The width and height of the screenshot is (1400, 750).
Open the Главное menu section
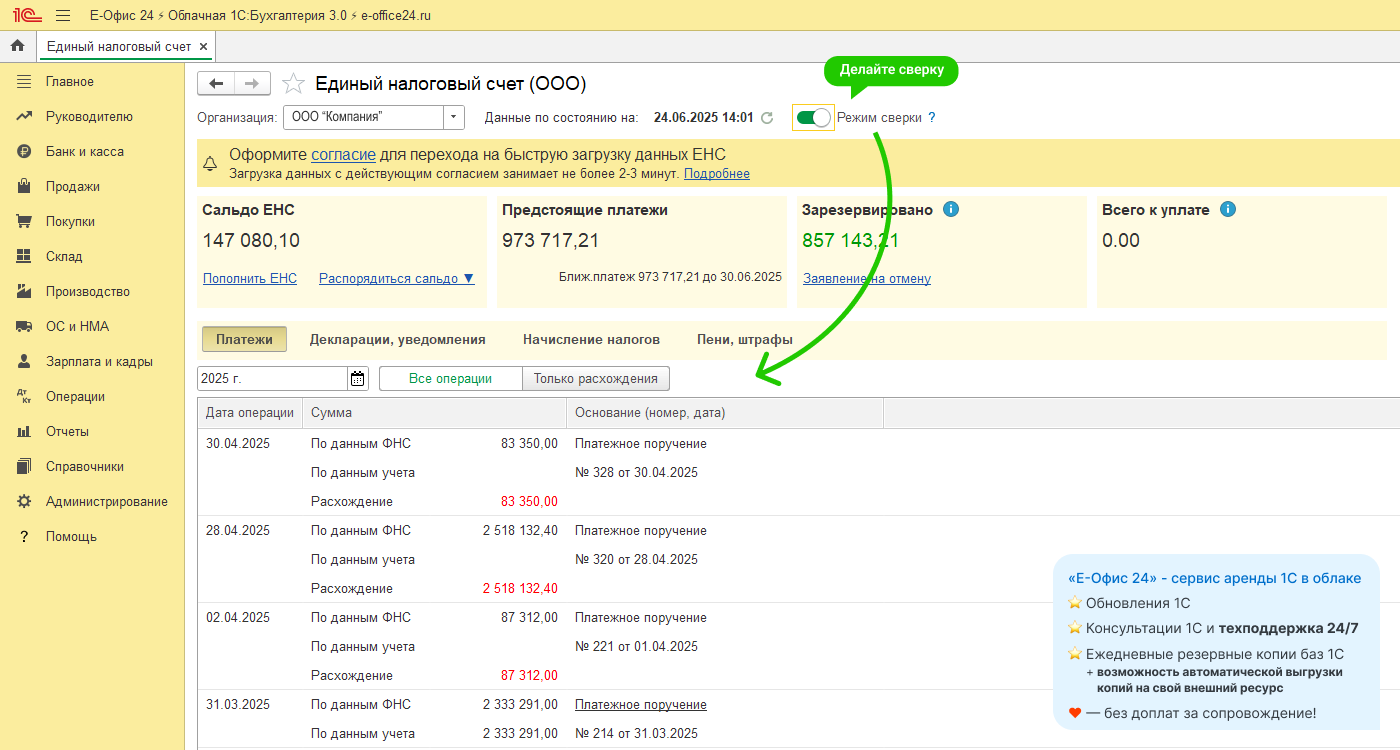click(70, 82)
